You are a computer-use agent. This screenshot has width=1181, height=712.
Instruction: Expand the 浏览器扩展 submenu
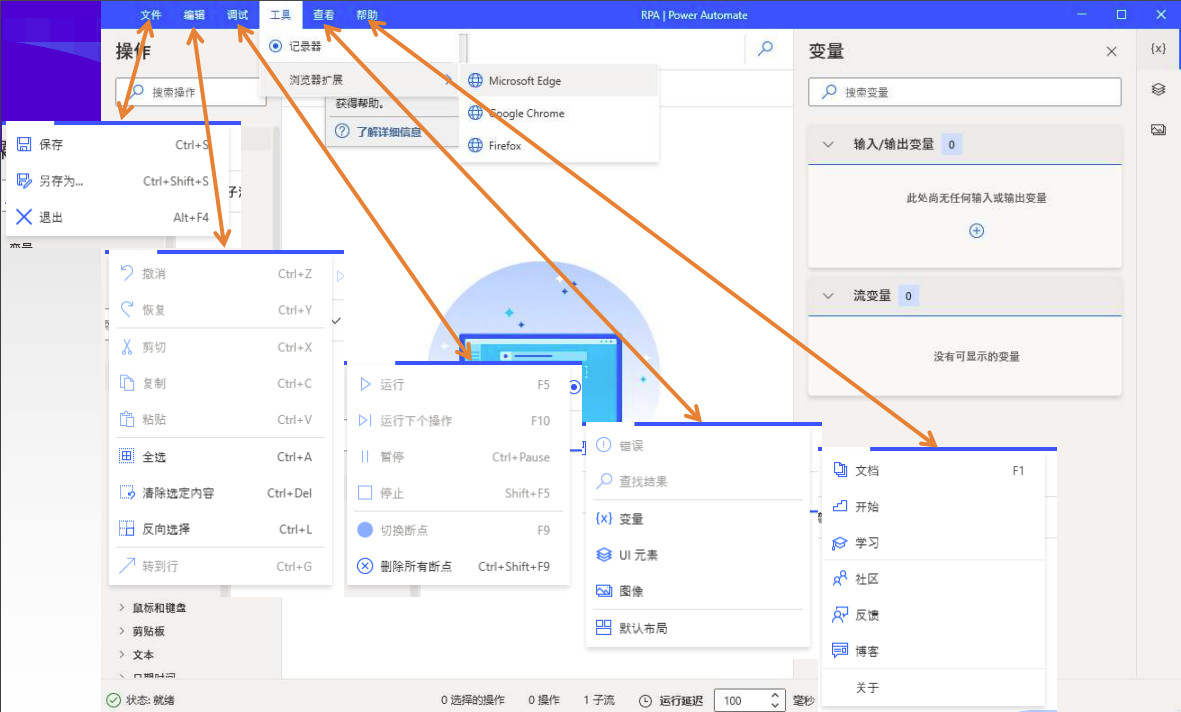pyautogui.click(x=359, y=79)
